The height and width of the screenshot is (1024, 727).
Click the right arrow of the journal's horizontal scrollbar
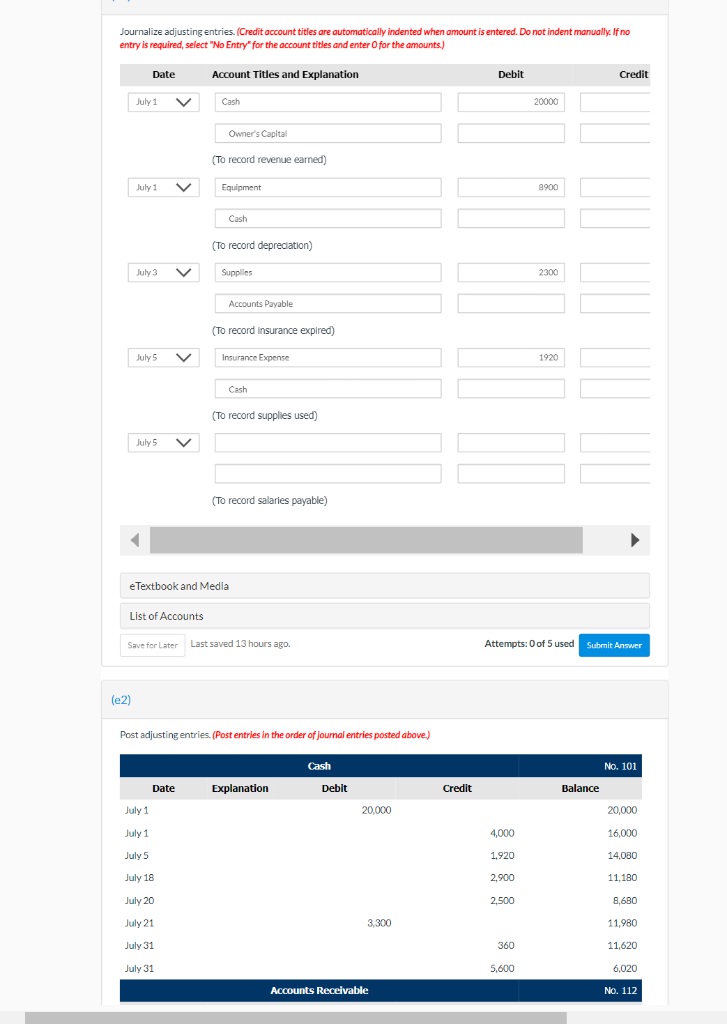(x=635, y=540)
